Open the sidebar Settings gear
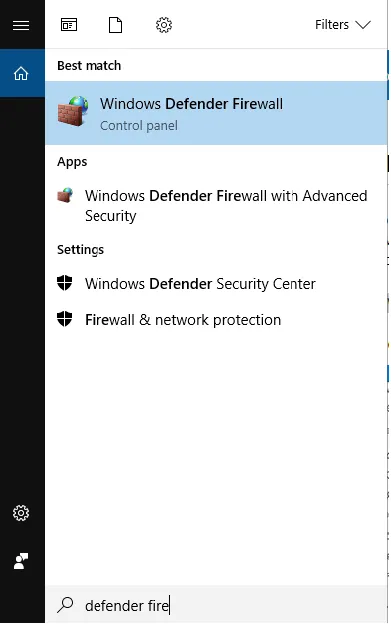The height and width of the screenshot is (629, 391). 21,513
